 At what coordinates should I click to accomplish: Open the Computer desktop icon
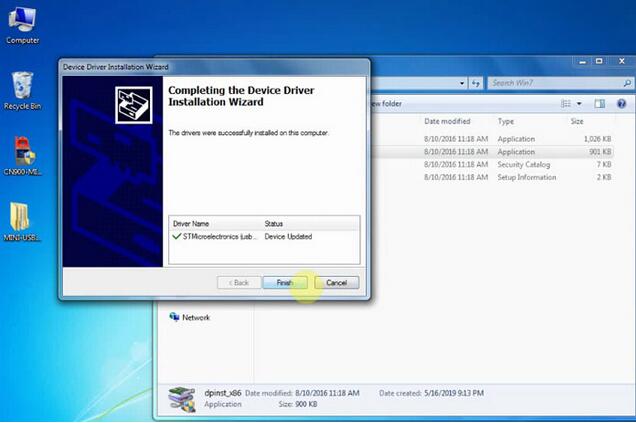(x=22, y=26)
